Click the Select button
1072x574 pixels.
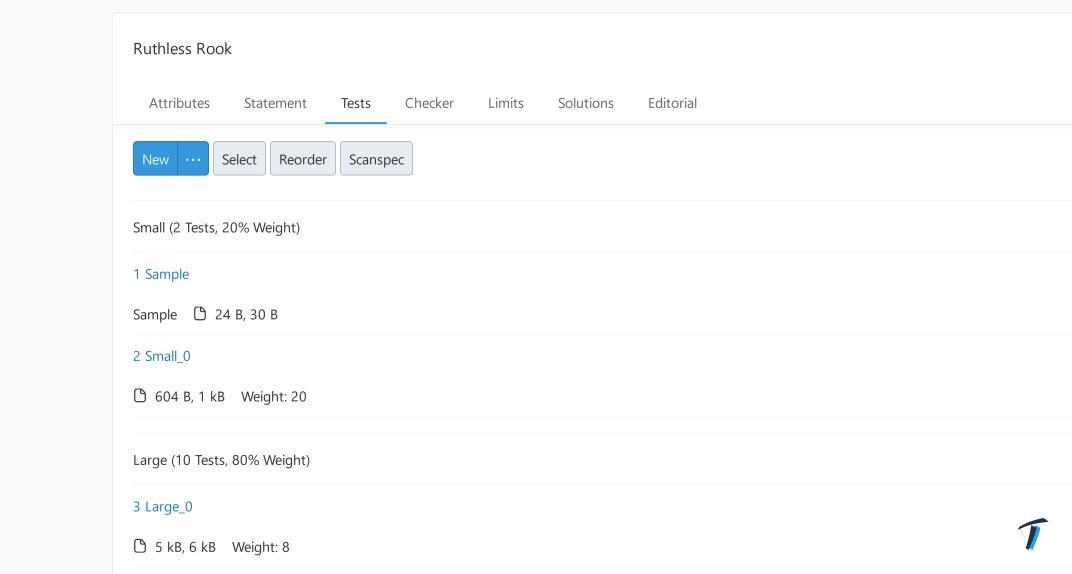click(x=239, y=159)
